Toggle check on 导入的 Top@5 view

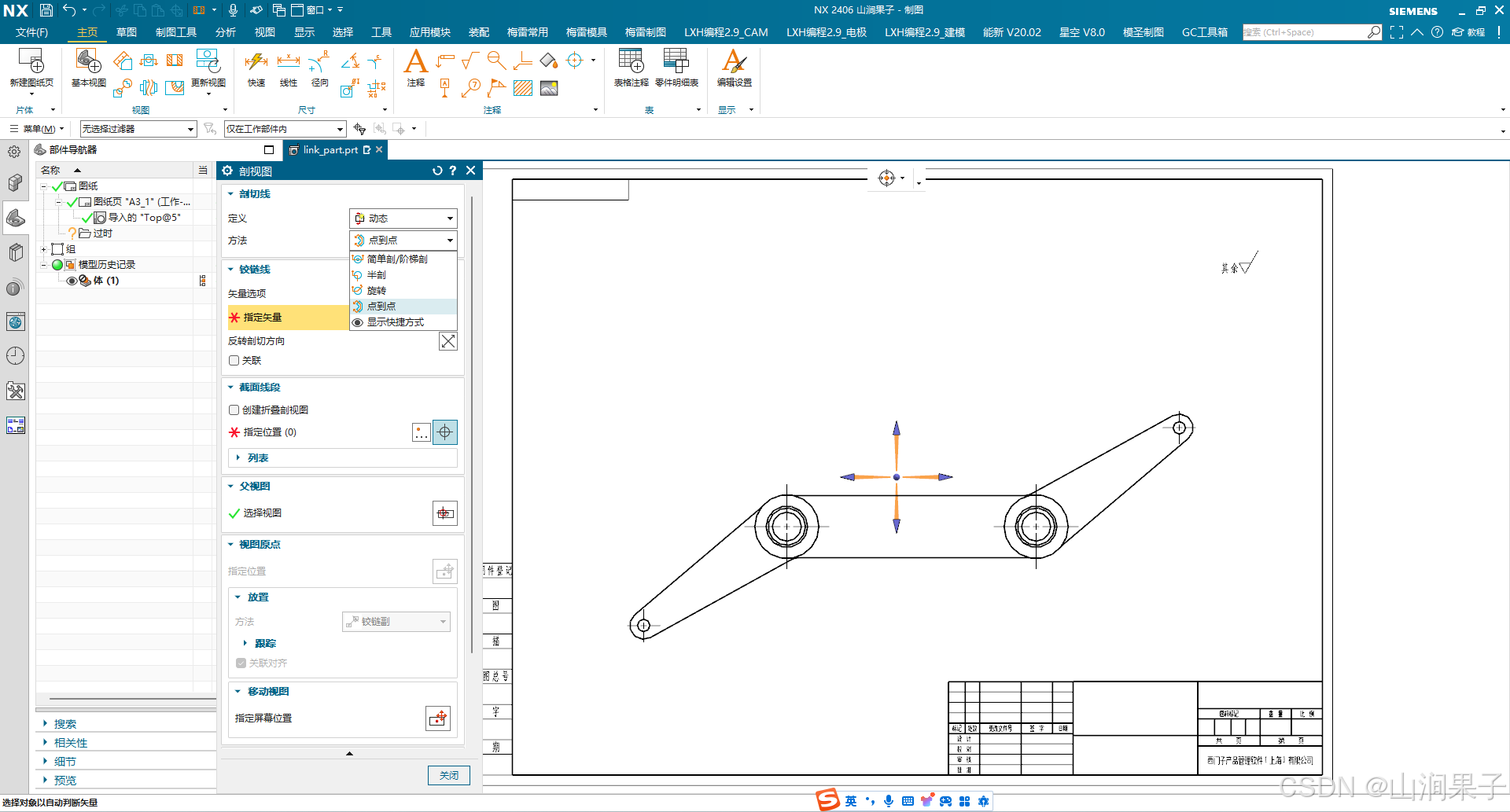coord(87,218)
